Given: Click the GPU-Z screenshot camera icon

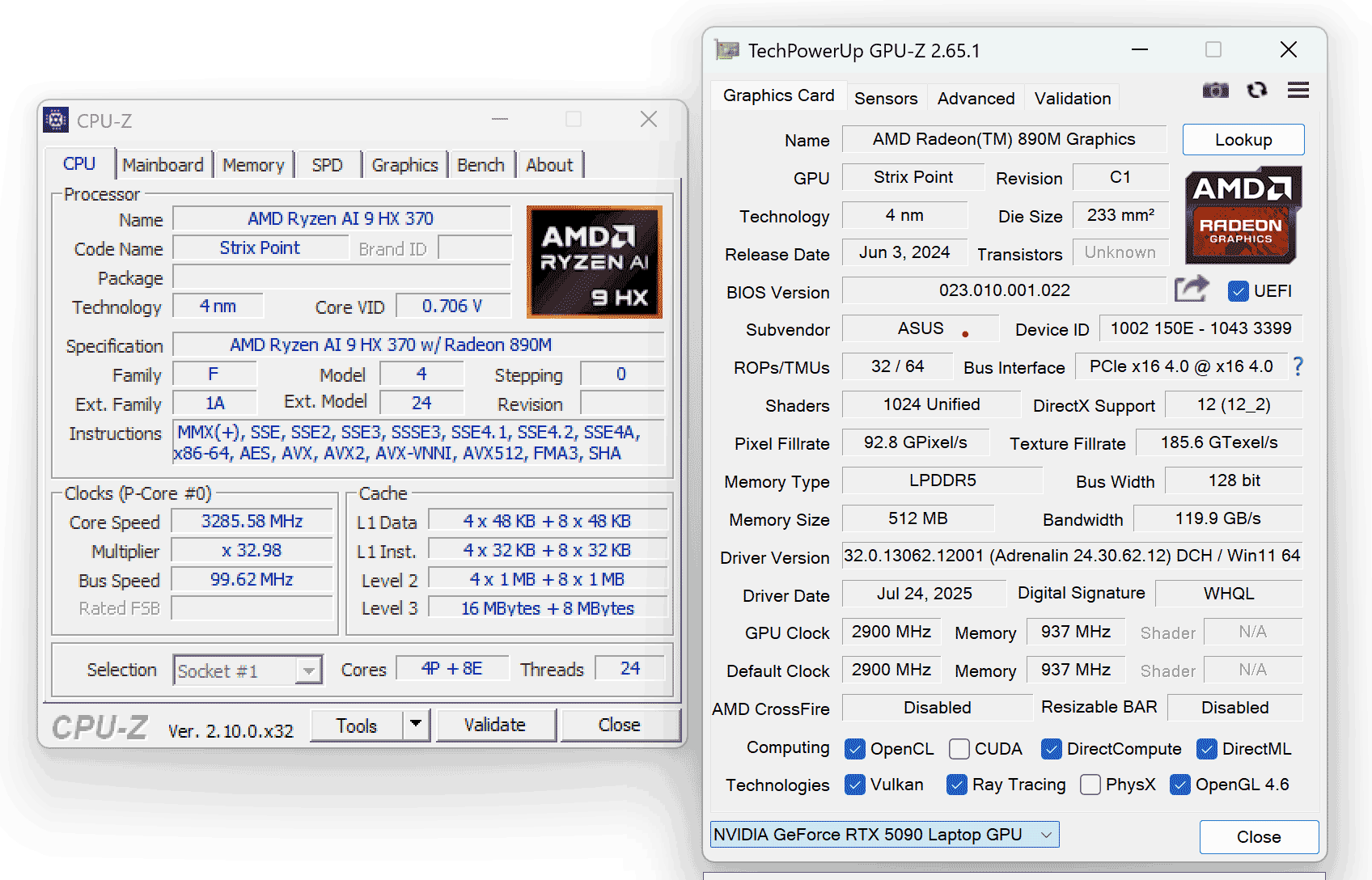Looking at the screenshot, I should coord(1215,91).
